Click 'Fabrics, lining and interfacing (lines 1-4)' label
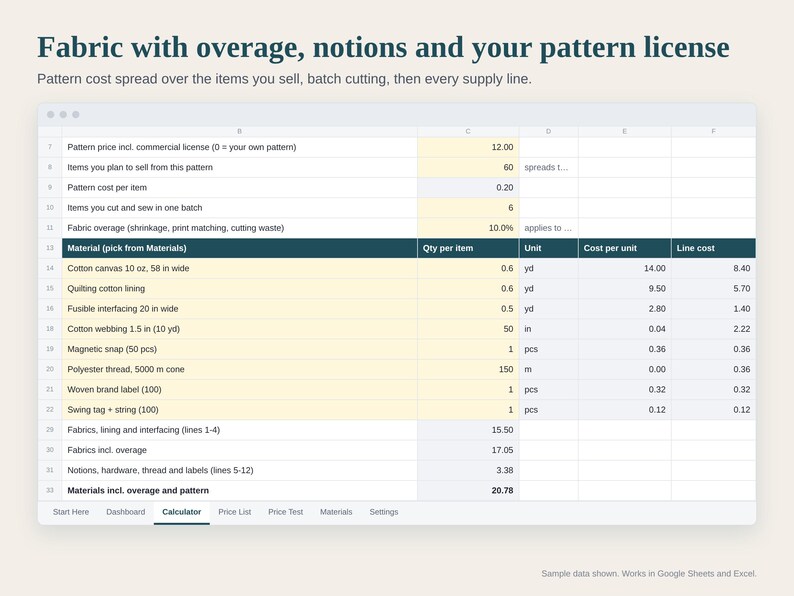The width and height of the screenshot is (794, 596). point(143,430)
